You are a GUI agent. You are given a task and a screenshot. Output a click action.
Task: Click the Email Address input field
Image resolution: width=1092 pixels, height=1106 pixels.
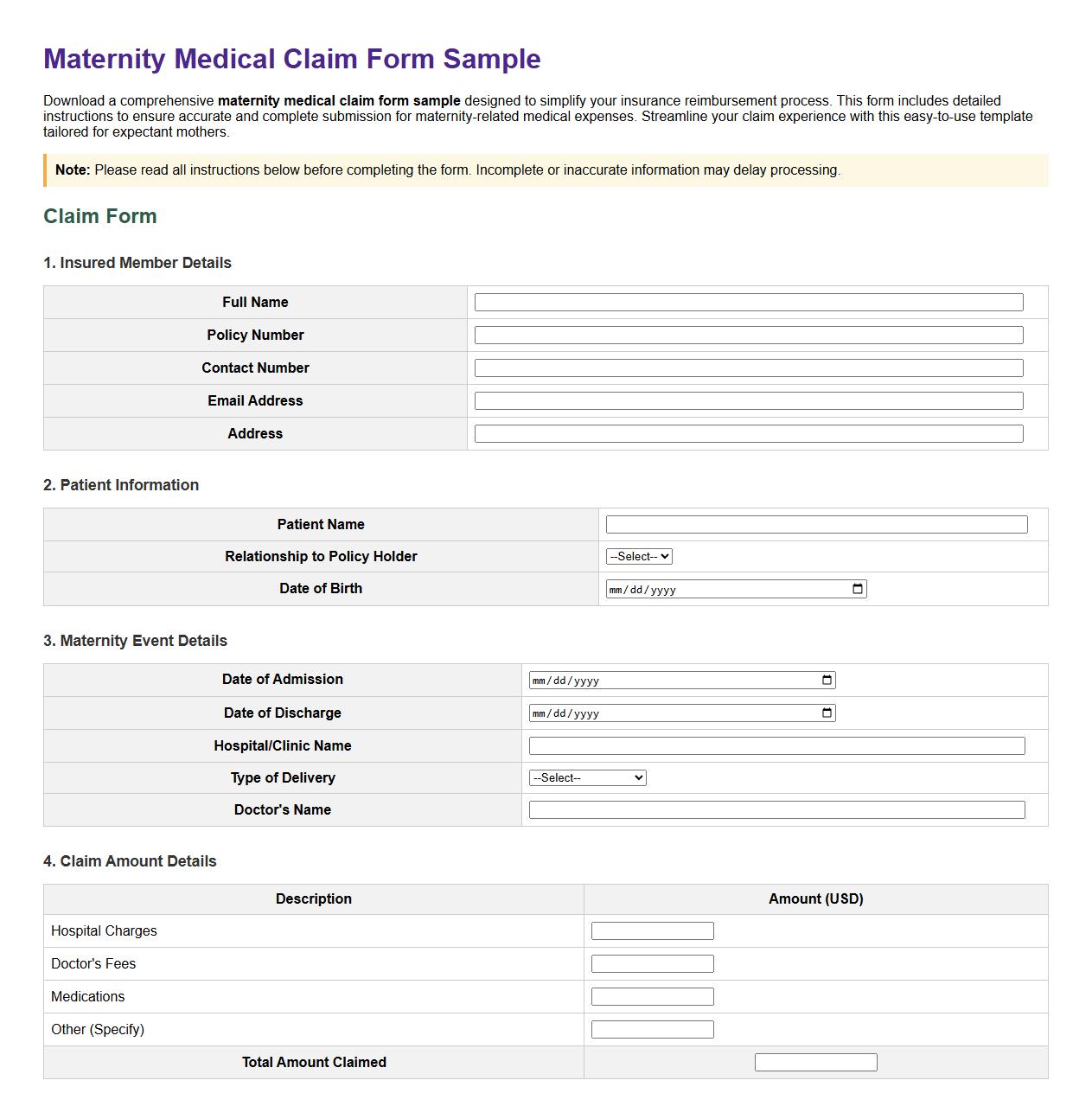pyautogui.click(x=747, y=400)
